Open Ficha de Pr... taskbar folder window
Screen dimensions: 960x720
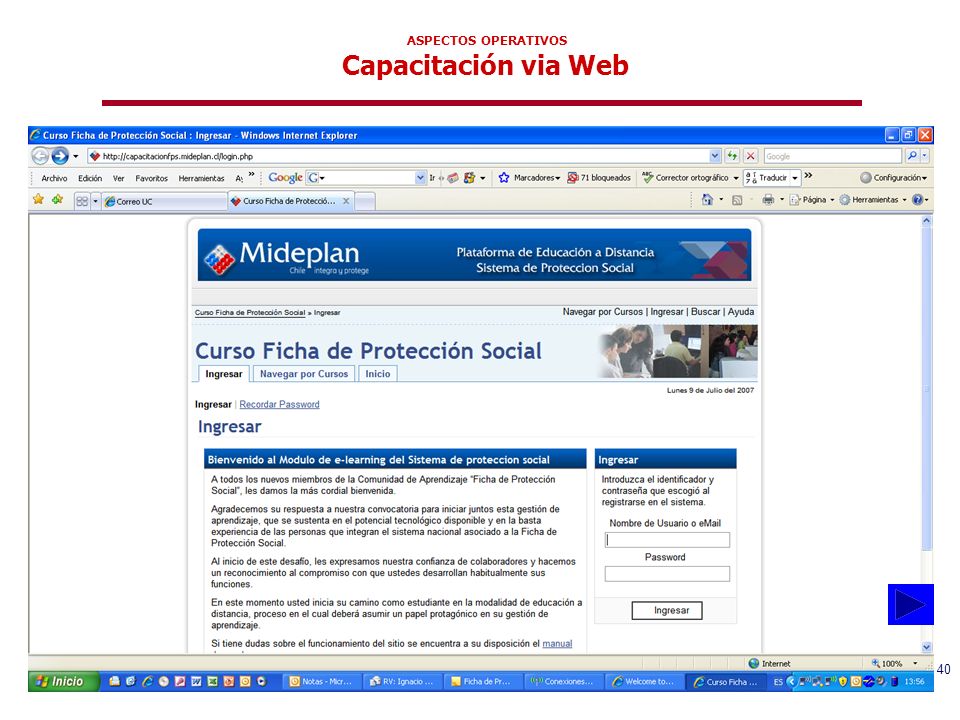coord(482,681)
